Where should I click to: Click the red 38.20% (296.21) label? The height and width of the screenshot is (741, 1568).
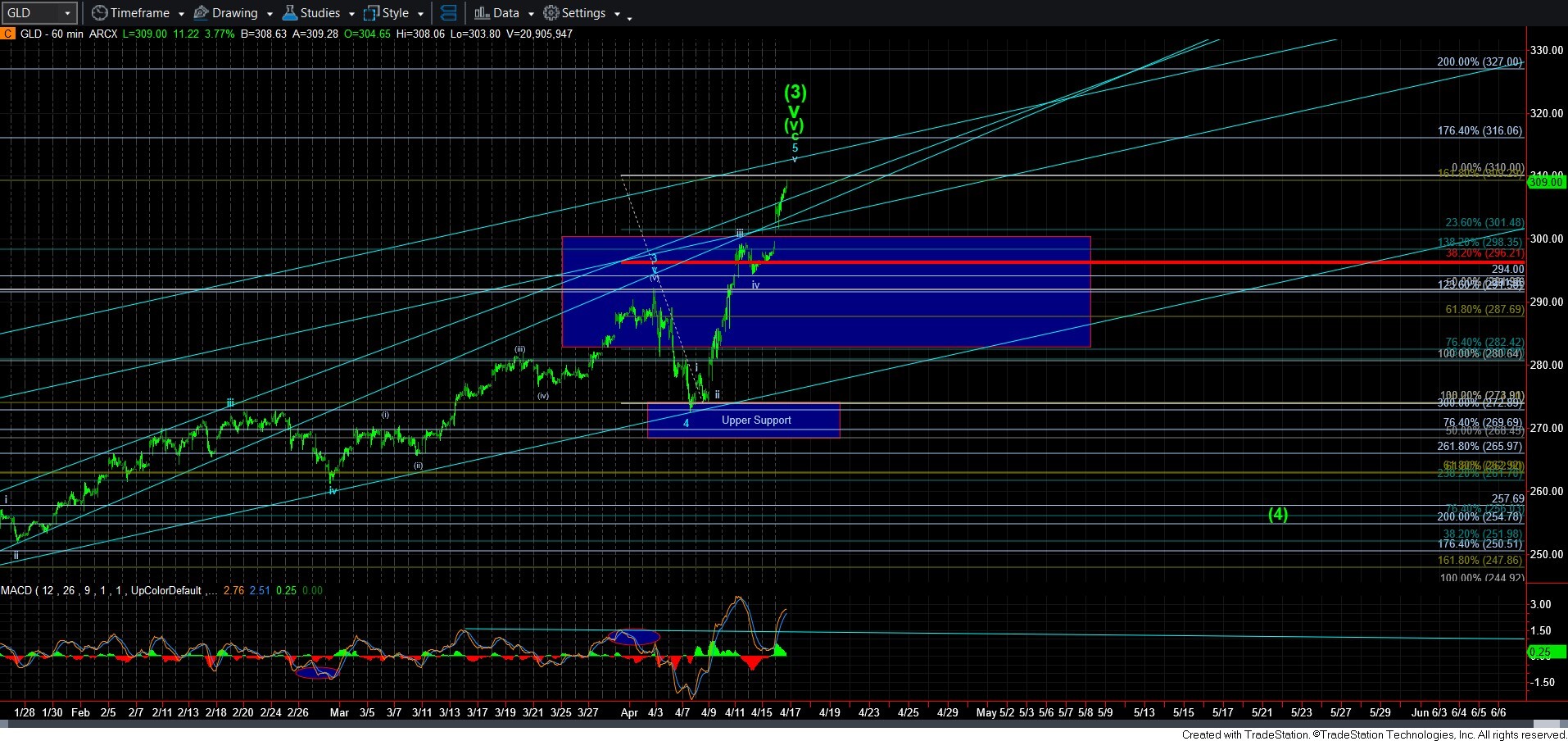[1484, 253]
